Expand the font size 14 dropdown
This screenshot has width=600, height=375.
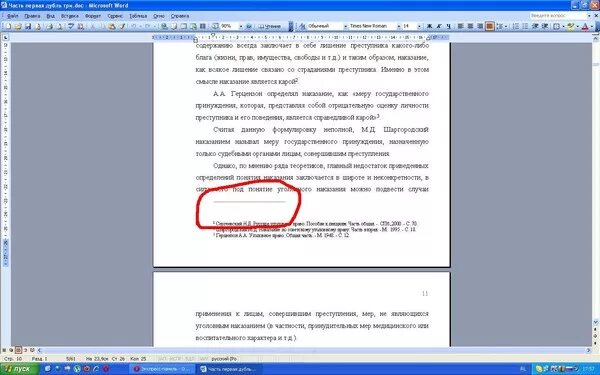click(x=419, y=26)
